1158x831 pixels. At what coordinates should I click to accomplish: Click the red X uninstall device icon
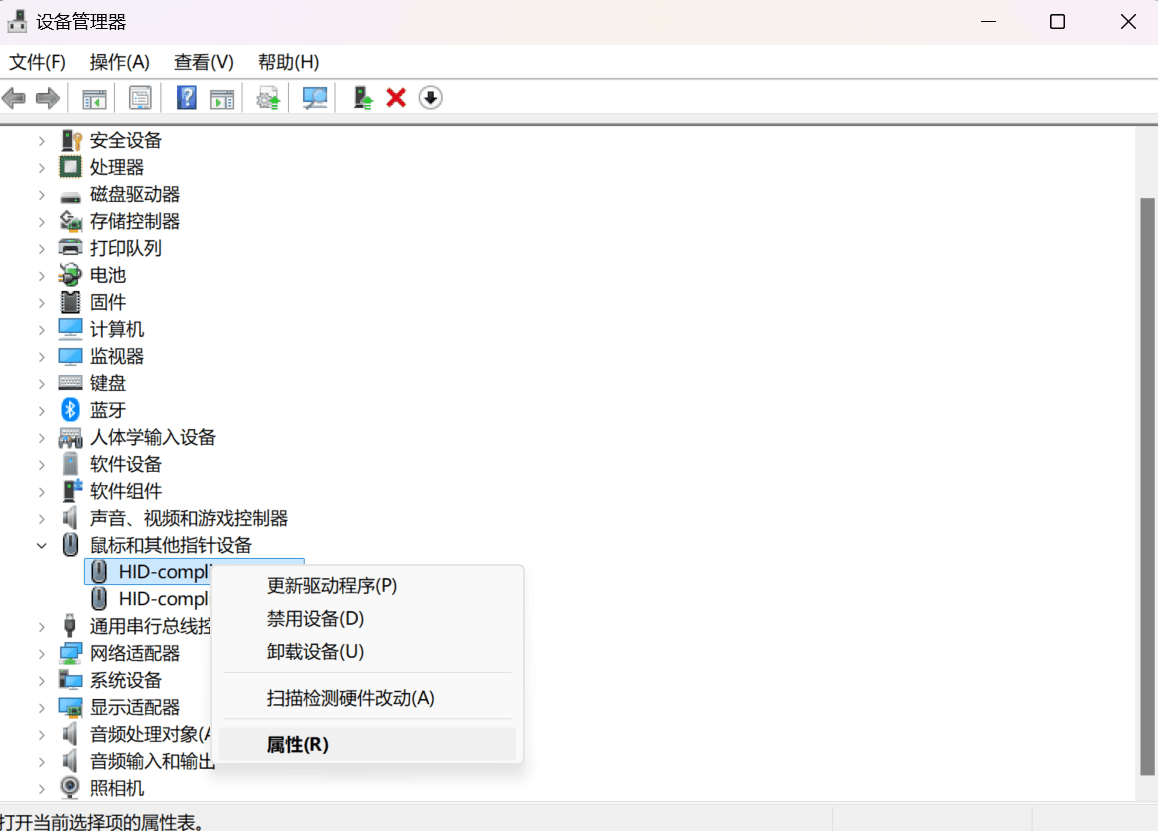[396, 98]
